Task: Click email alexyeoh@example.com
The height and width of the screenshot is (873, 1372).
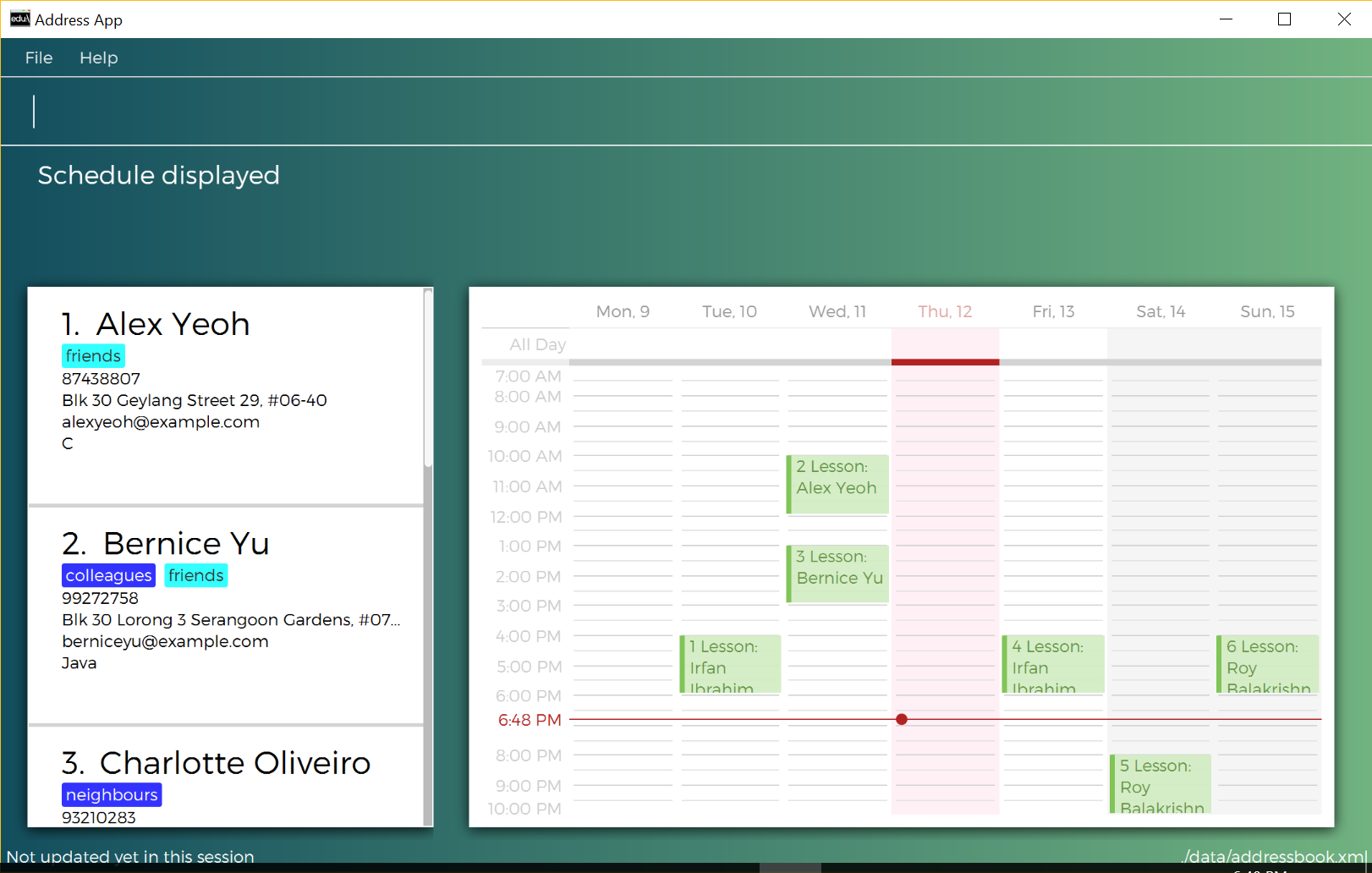Action: [x=161, y=422]
